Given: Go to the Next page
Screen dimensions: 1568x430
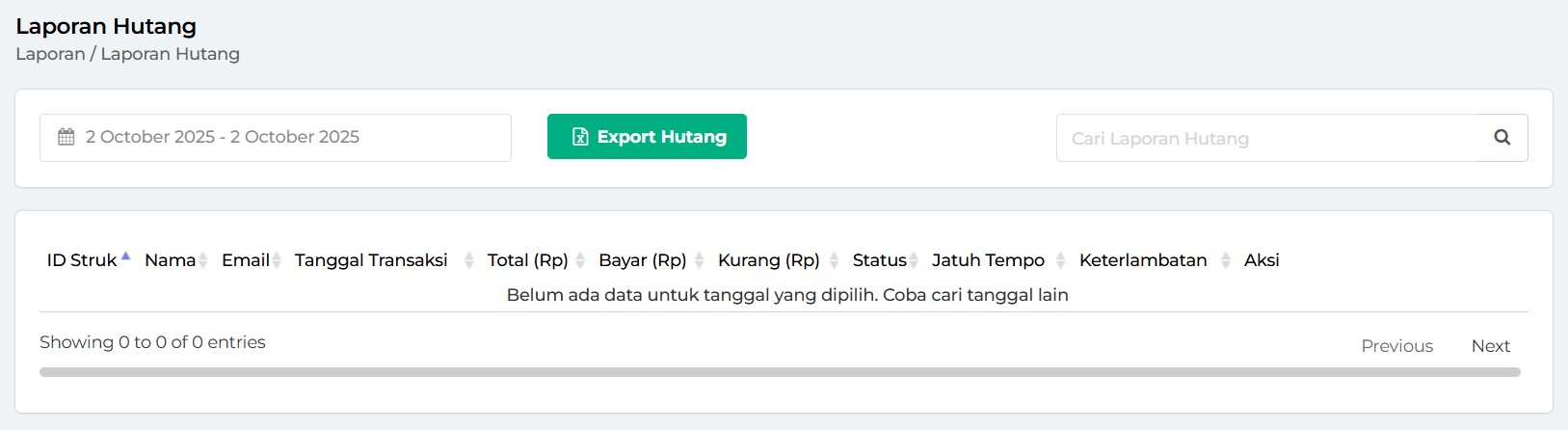Looking at the screenshot, I should pos(1490,346).
